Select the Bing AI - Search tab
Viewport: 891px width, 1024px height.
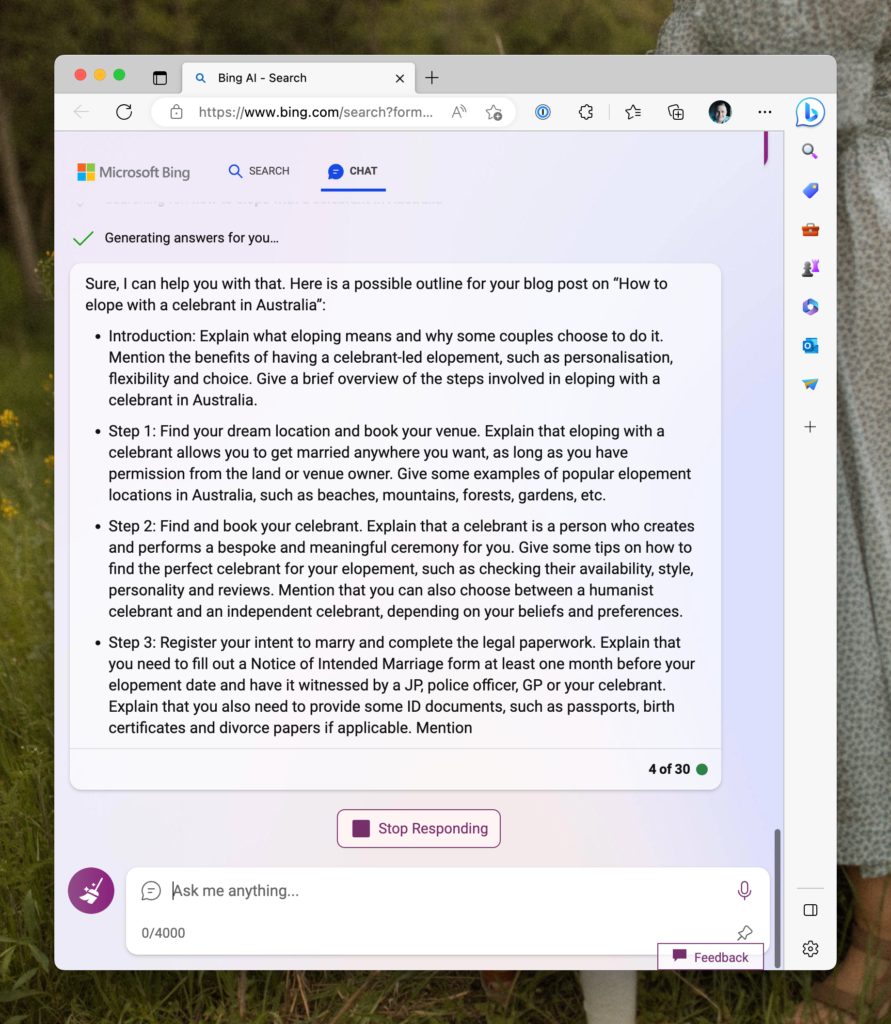pyautogui.click(x=290, y=78)
